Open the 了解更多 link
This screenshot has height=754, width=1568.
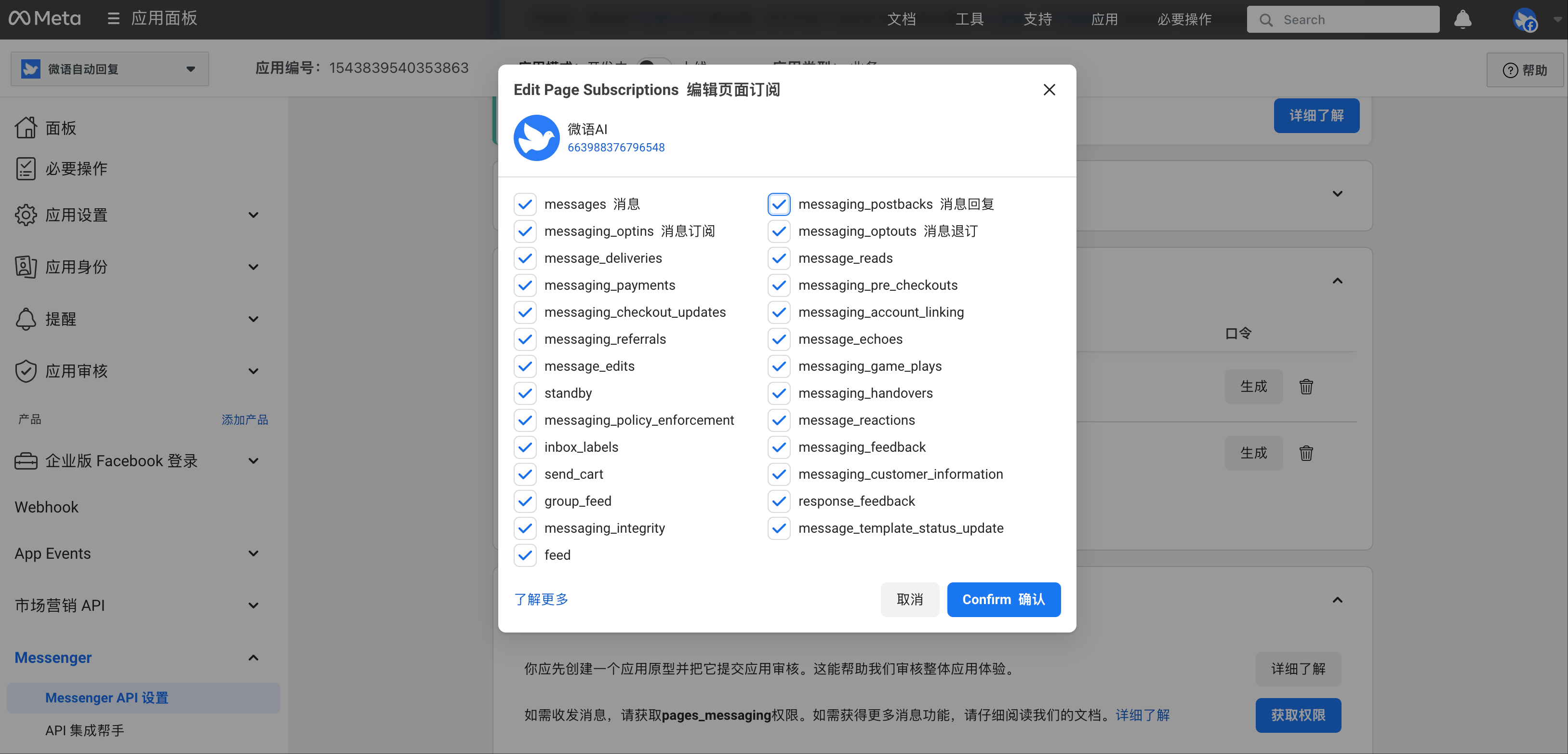click(541, 599)
